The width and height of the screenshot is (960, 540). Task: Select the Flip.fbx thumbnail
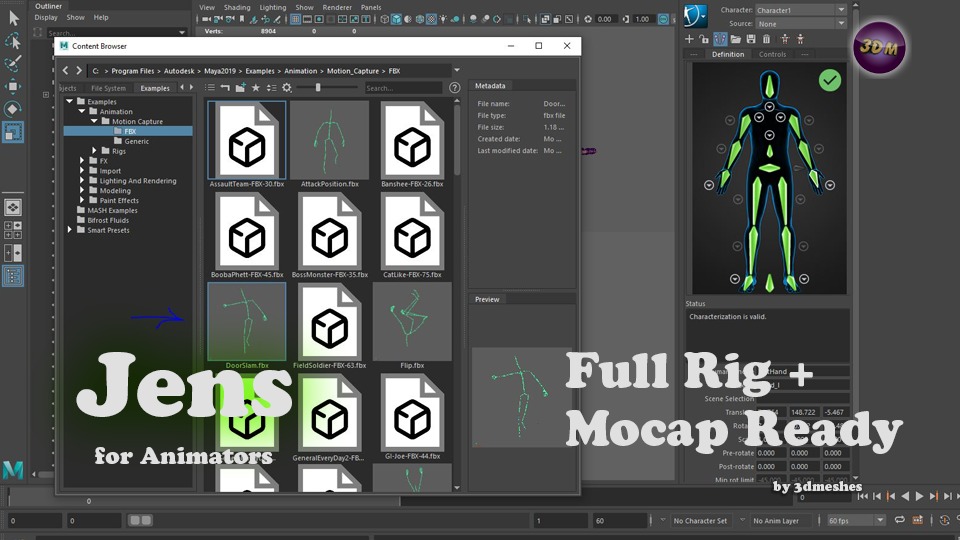pos(412,321)
